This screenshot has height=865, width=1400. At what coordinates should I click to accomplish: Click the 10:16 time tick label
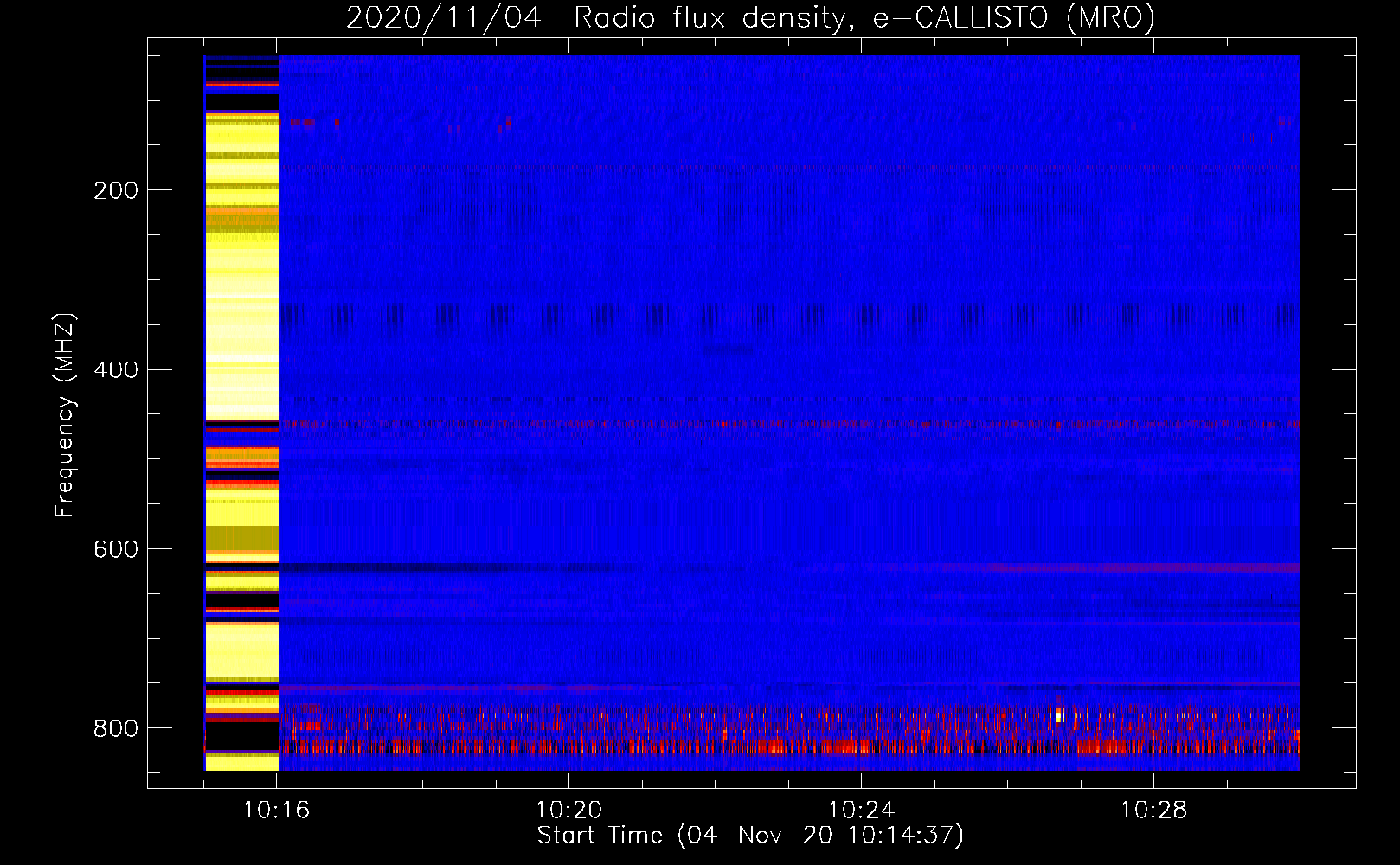click(277, 811)
